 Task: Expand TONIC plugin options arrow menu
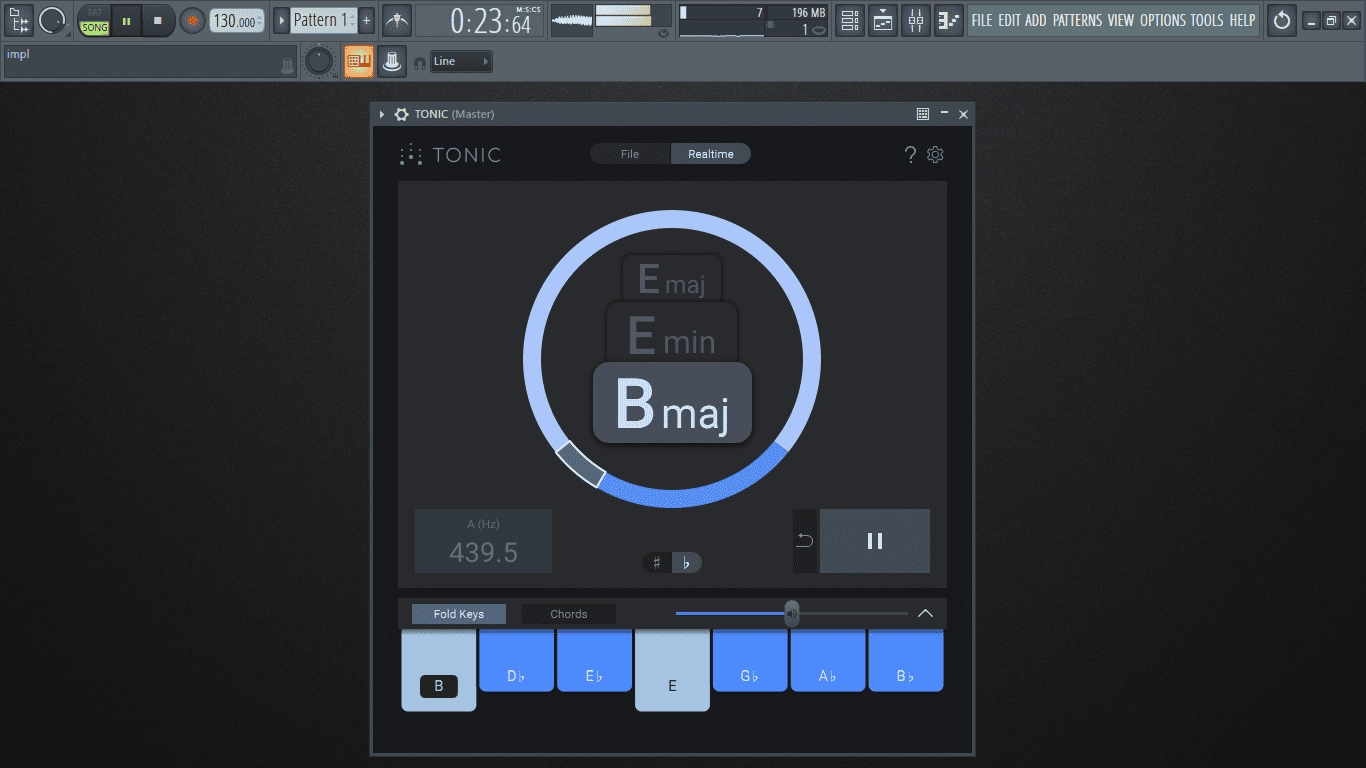point(382,114)
